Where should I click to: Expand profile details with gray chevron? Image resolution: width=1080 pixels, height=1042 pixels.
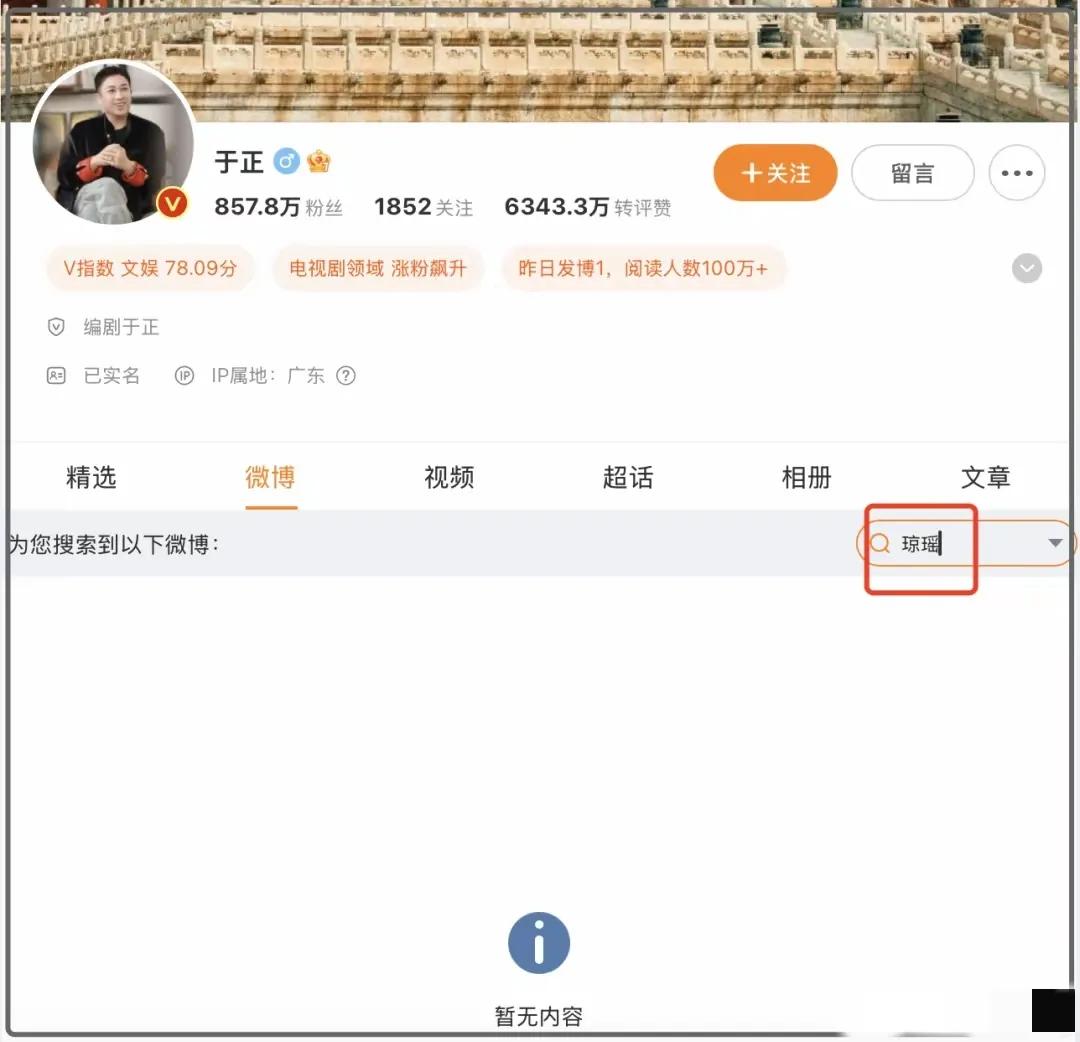(1026, 268)
